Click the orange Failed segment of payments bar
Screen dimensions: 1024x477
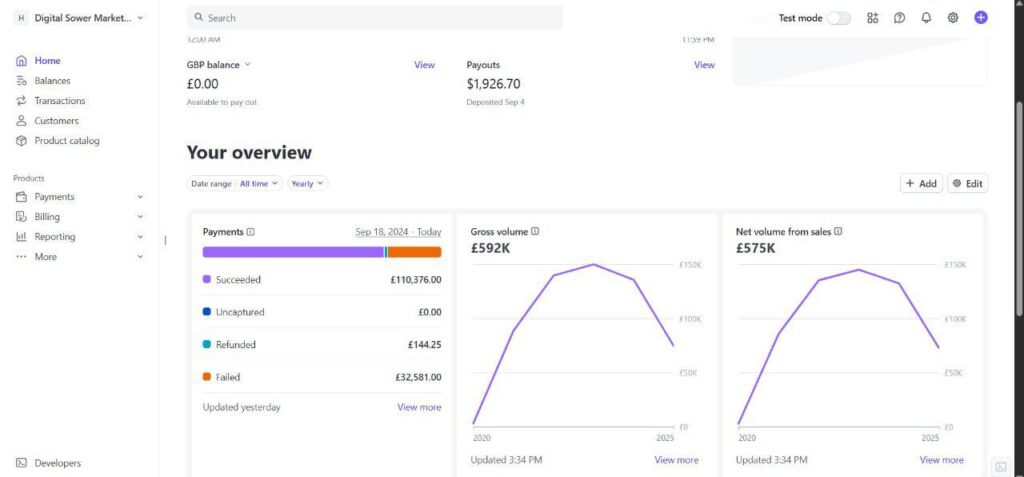[x=414, y=252]
